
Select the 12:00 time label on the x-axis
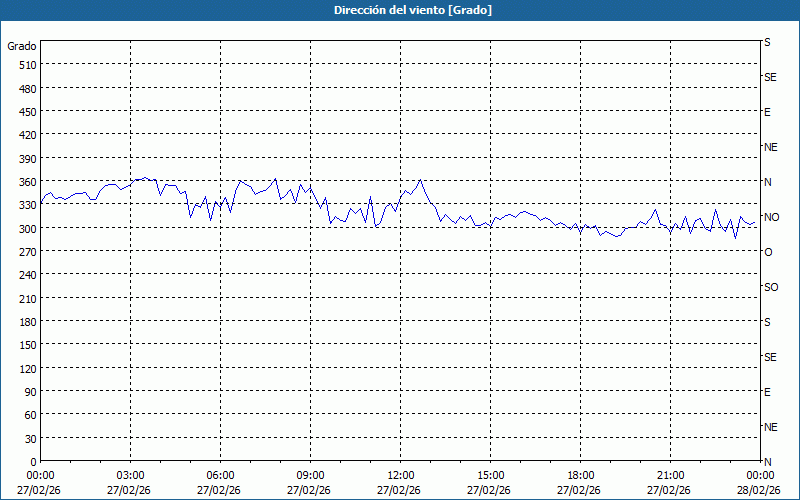pos(400,475)
